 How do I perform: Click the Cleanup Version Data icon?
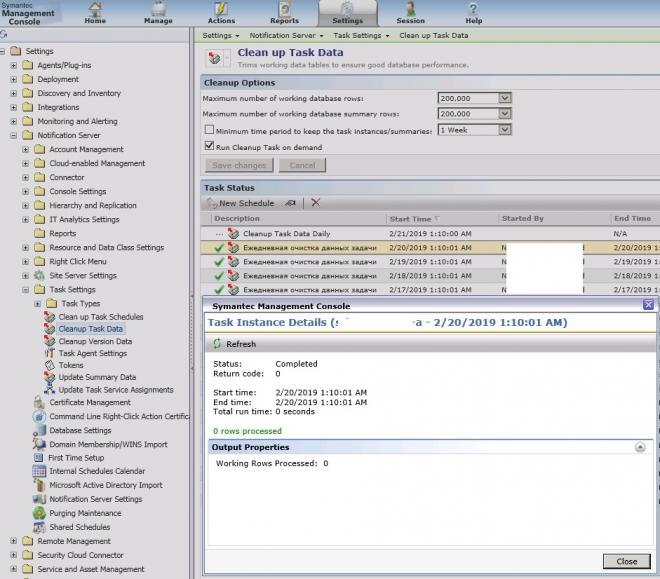pos(50,341)
